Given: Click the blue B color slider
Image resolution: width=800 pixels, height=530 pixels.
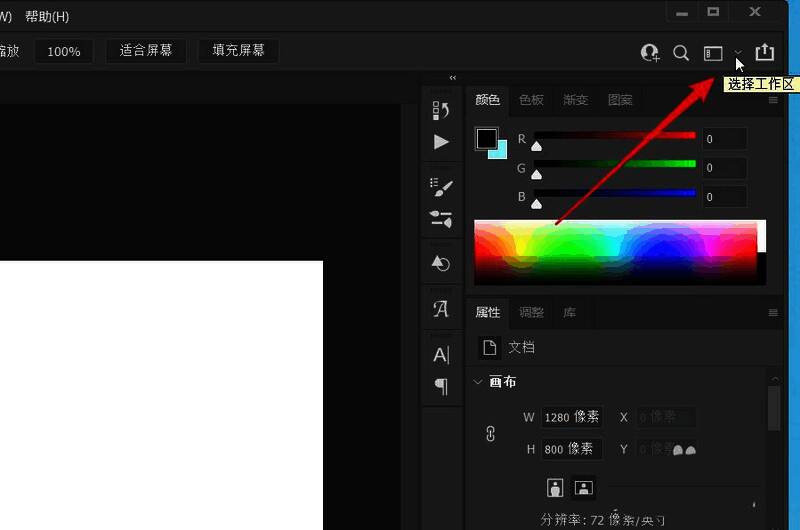Looking at the screenshot, I should 614,193.
